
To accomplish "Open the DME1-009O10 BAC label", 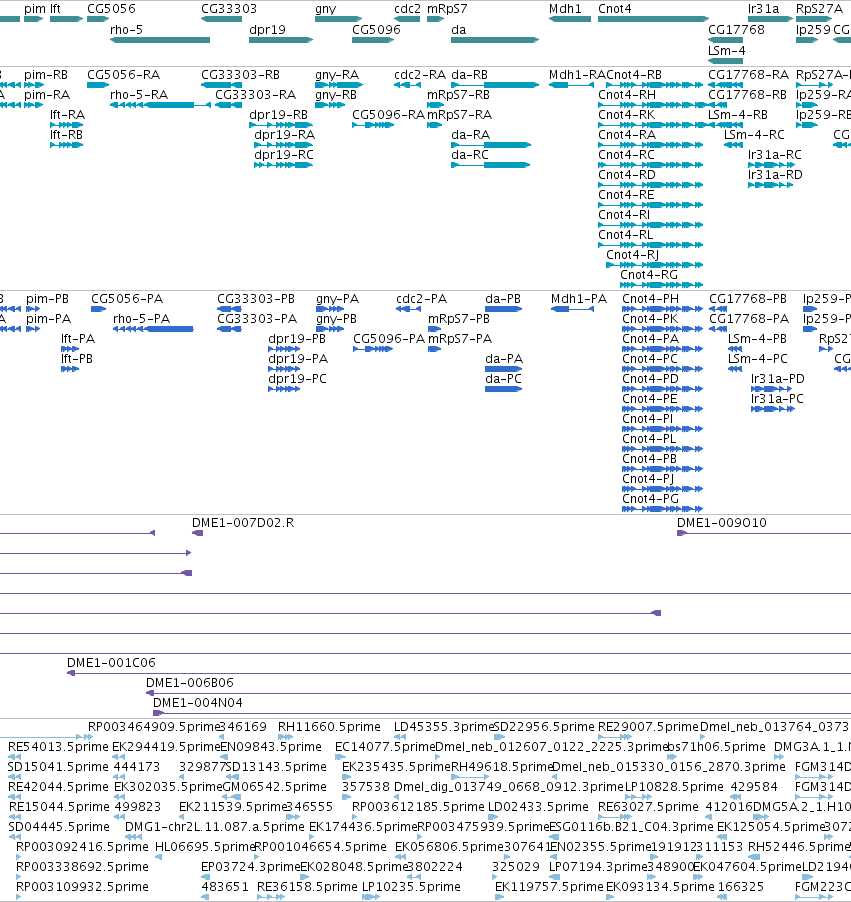I will pos(722,522).
